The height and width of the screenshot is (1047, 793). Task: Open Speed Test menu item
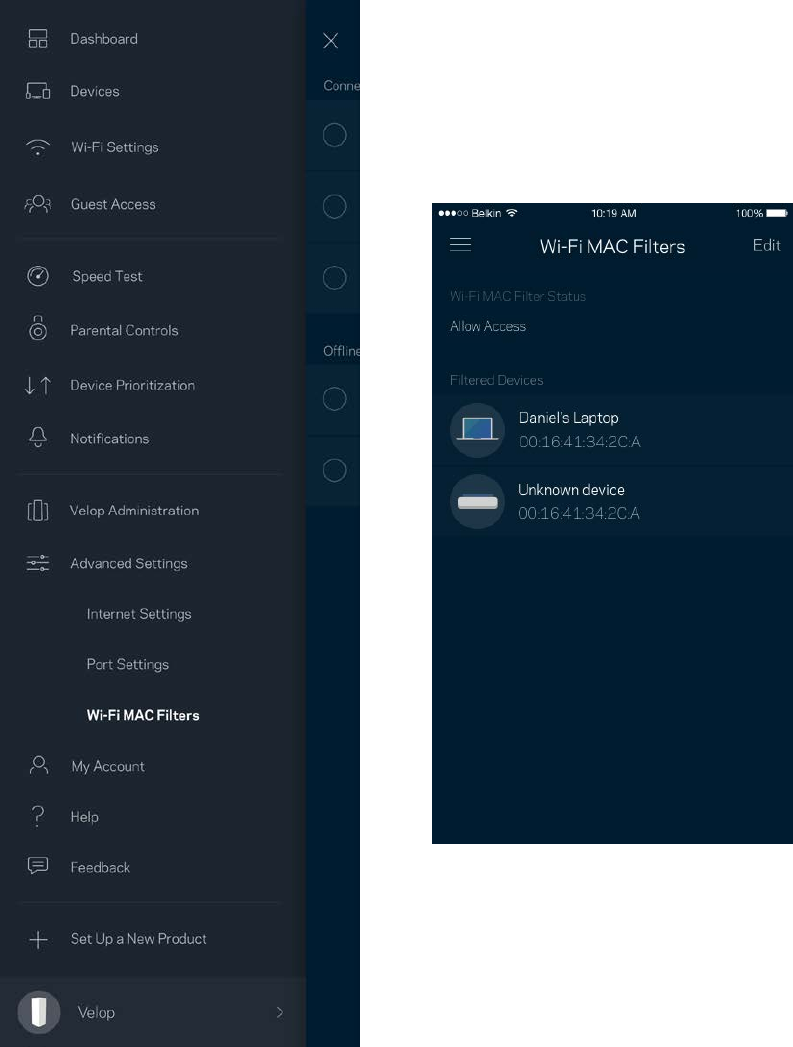click(107, 276)
